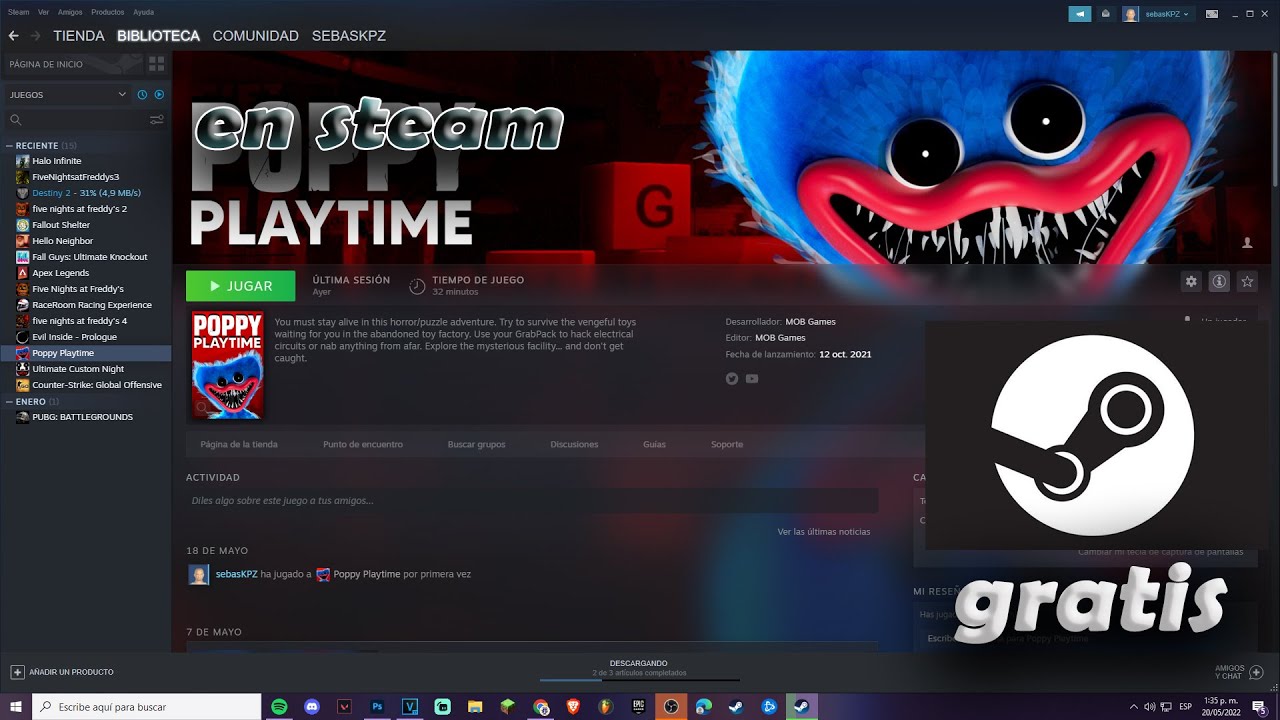Click the friends who play icon on banner
Screen dimensions: 1280x720
[1247, 243]
